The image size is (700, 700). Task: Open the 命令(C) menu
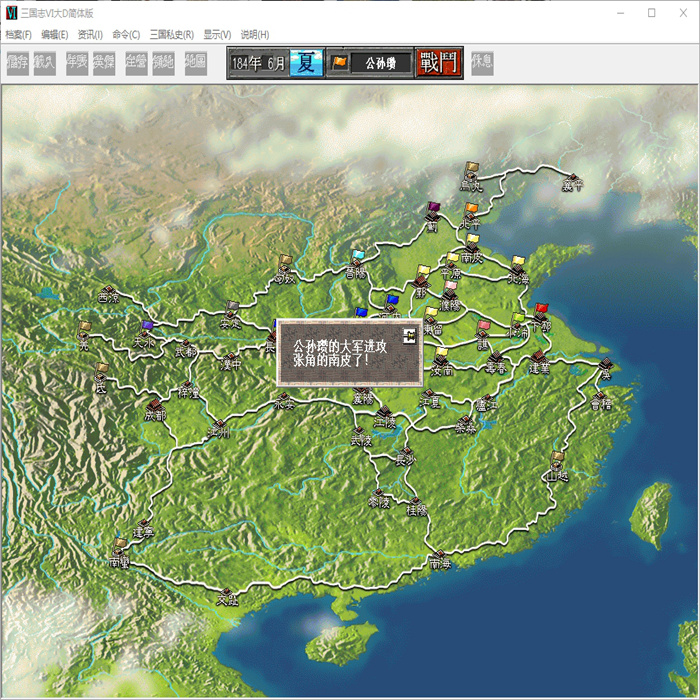click(126, 34)
